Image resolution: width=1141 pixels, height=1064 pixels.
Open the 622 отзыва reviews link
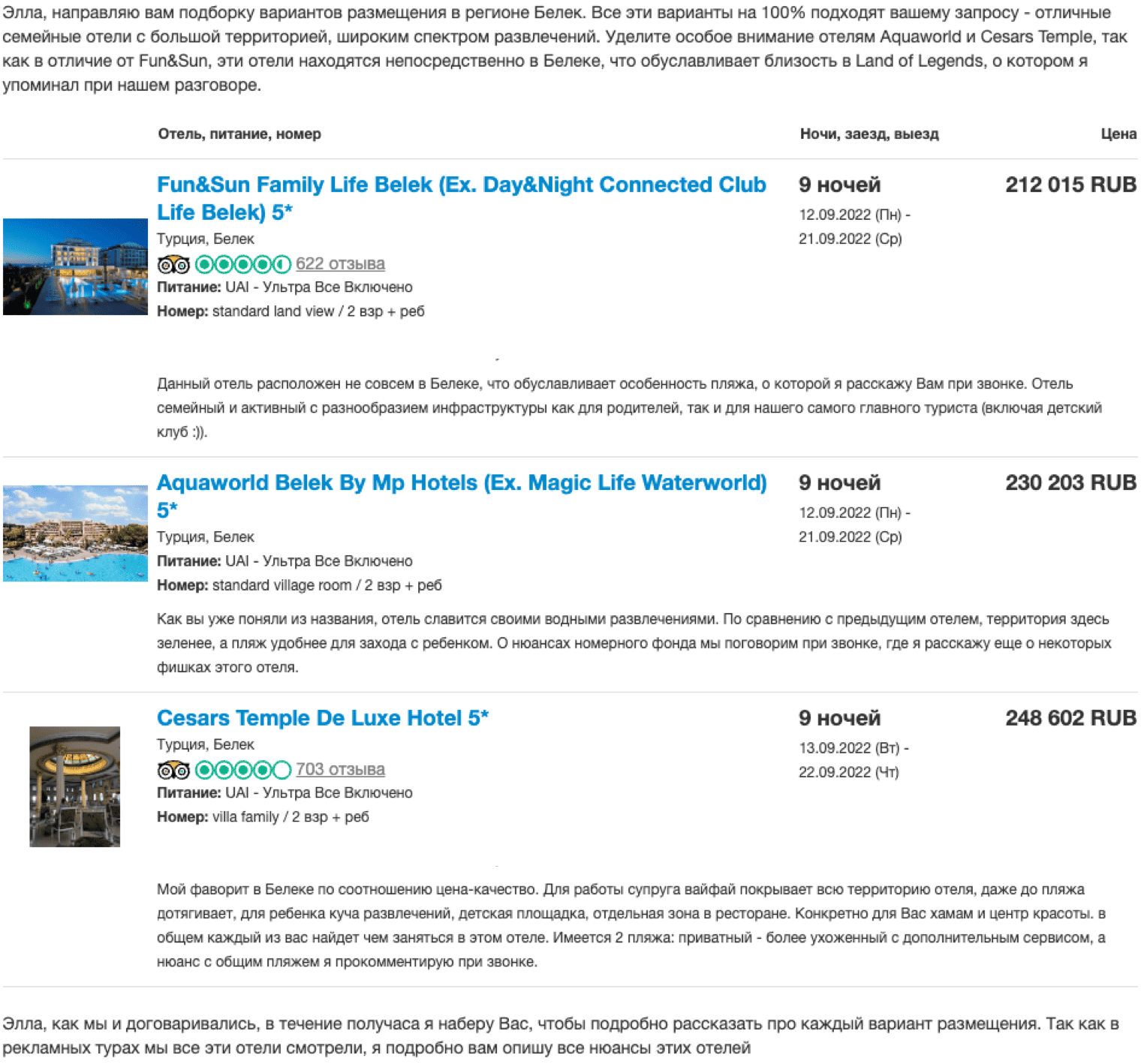[340, 263]
